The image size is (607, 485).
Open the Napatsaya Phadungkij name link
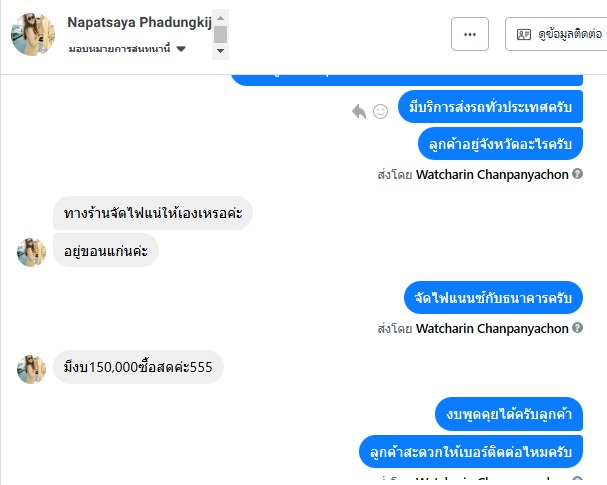coord(139,21)
